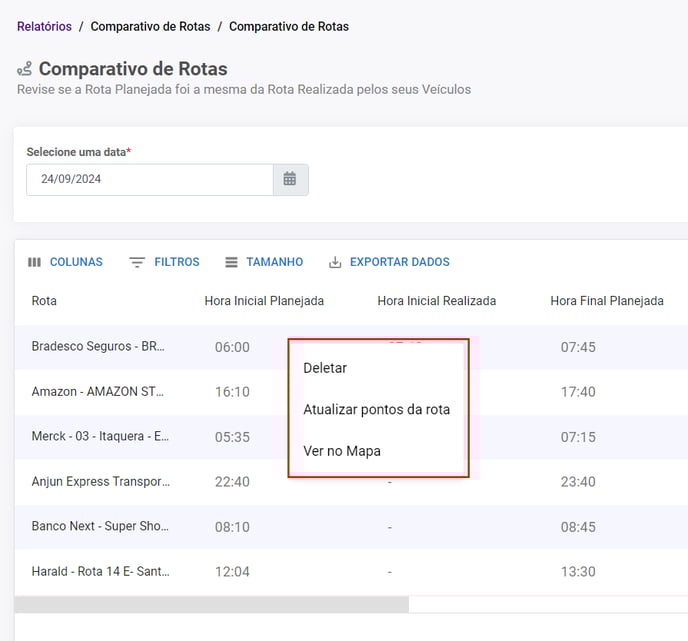This screenshot has width=688, height=641.
Task: Click the horizontal table scrollbar
Action: (211, 605)
